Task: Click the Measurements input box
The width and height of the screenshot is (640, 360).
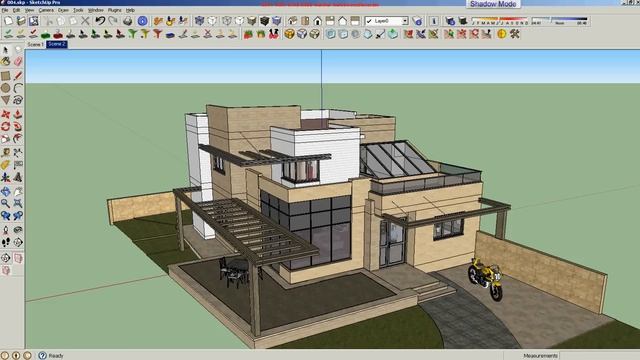Action: pyautogui.click(x=599, y=356)
